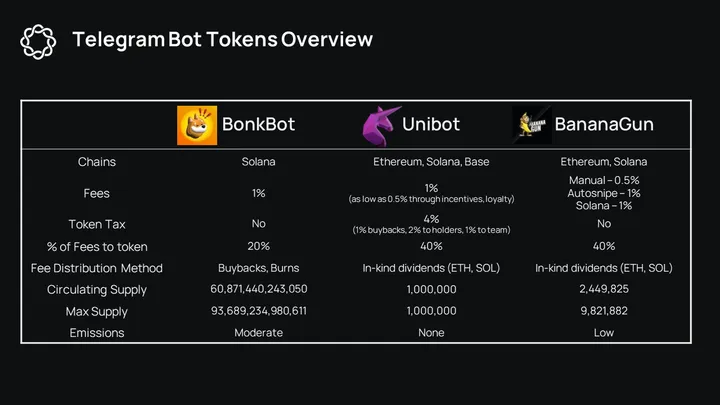Click Unibot's 4% token tax cell
The height and width of the screenshot is (405, 720).
click(x=431, y=219)
